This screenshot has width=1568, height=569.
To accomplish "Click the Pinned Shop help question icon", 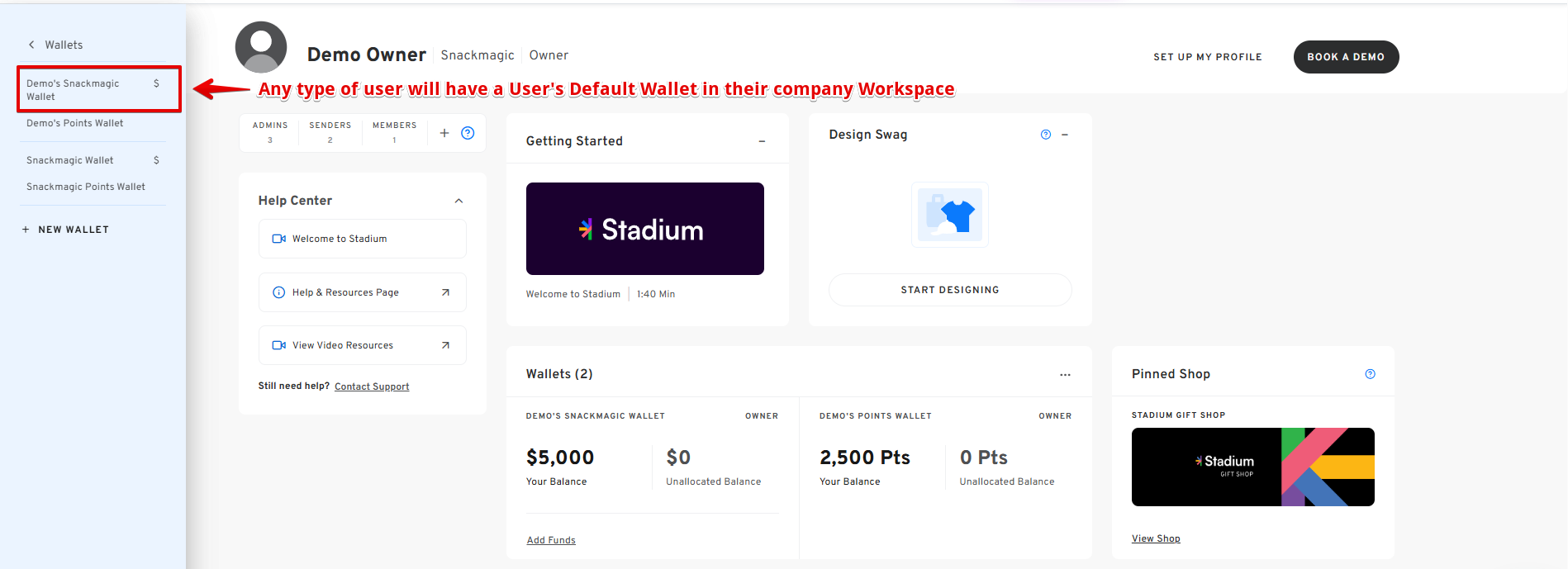I will pos(1370,374).
